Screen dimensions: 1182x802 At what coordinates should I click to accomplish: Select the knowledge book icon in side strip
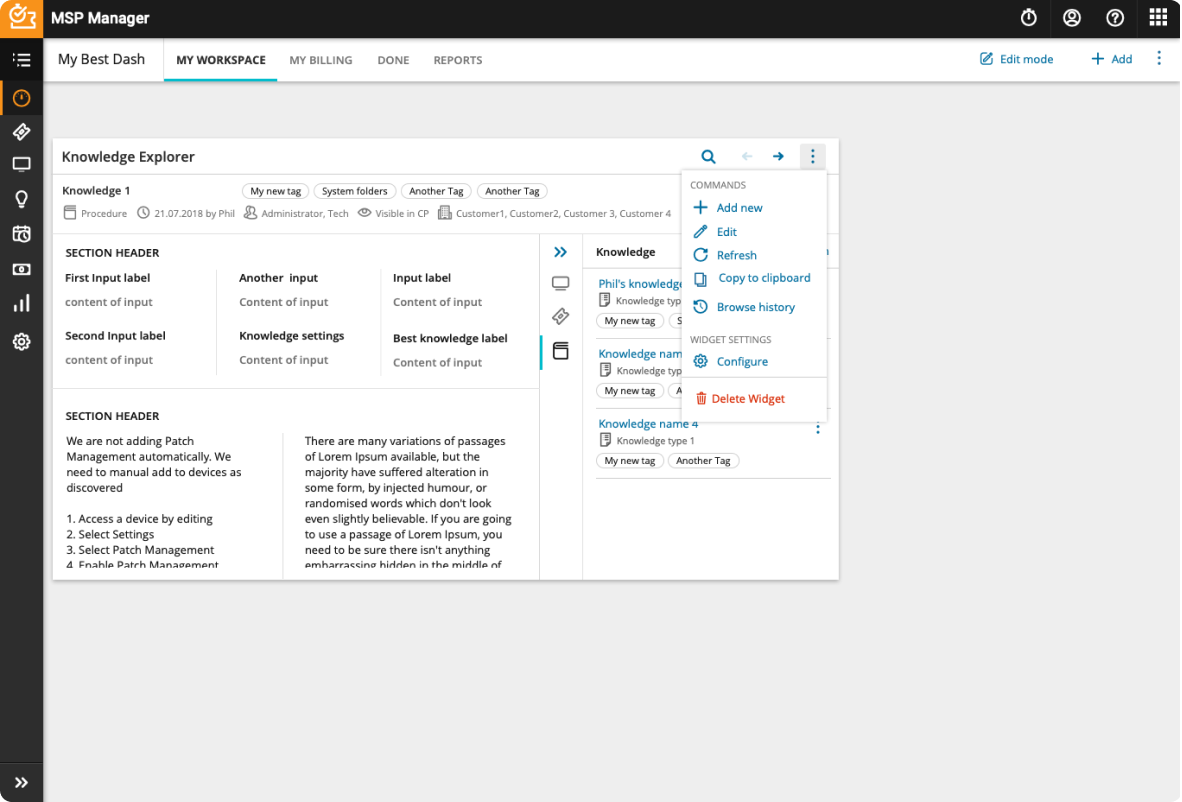click(x=560, y=350)
